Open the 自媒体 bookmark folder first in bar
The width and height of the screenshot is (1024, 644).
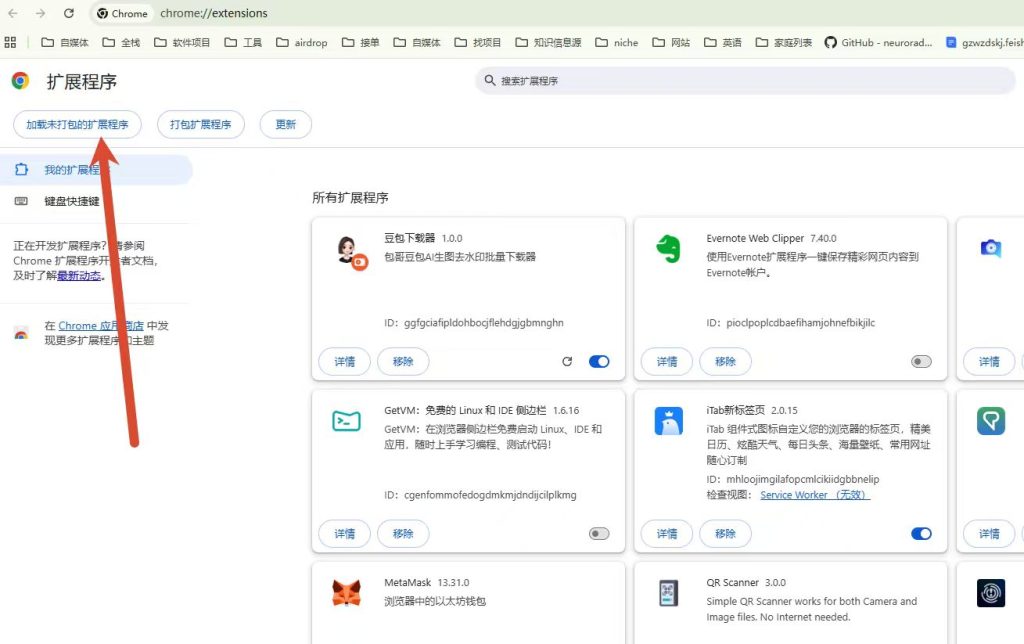click(x=65, y=42)
